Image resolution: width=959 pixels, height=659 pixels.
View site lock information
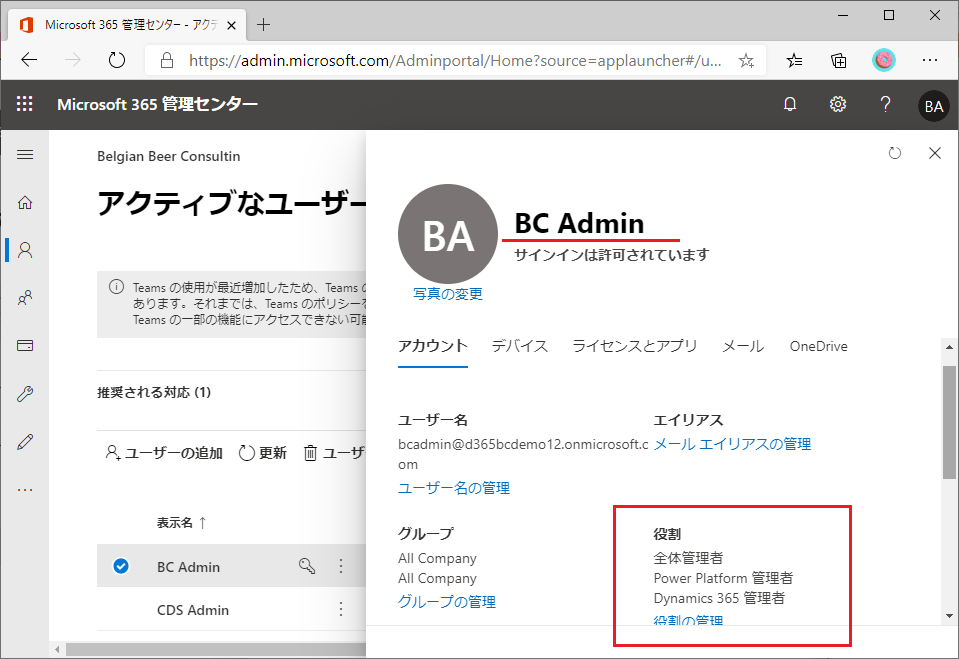tap(166, 60)
